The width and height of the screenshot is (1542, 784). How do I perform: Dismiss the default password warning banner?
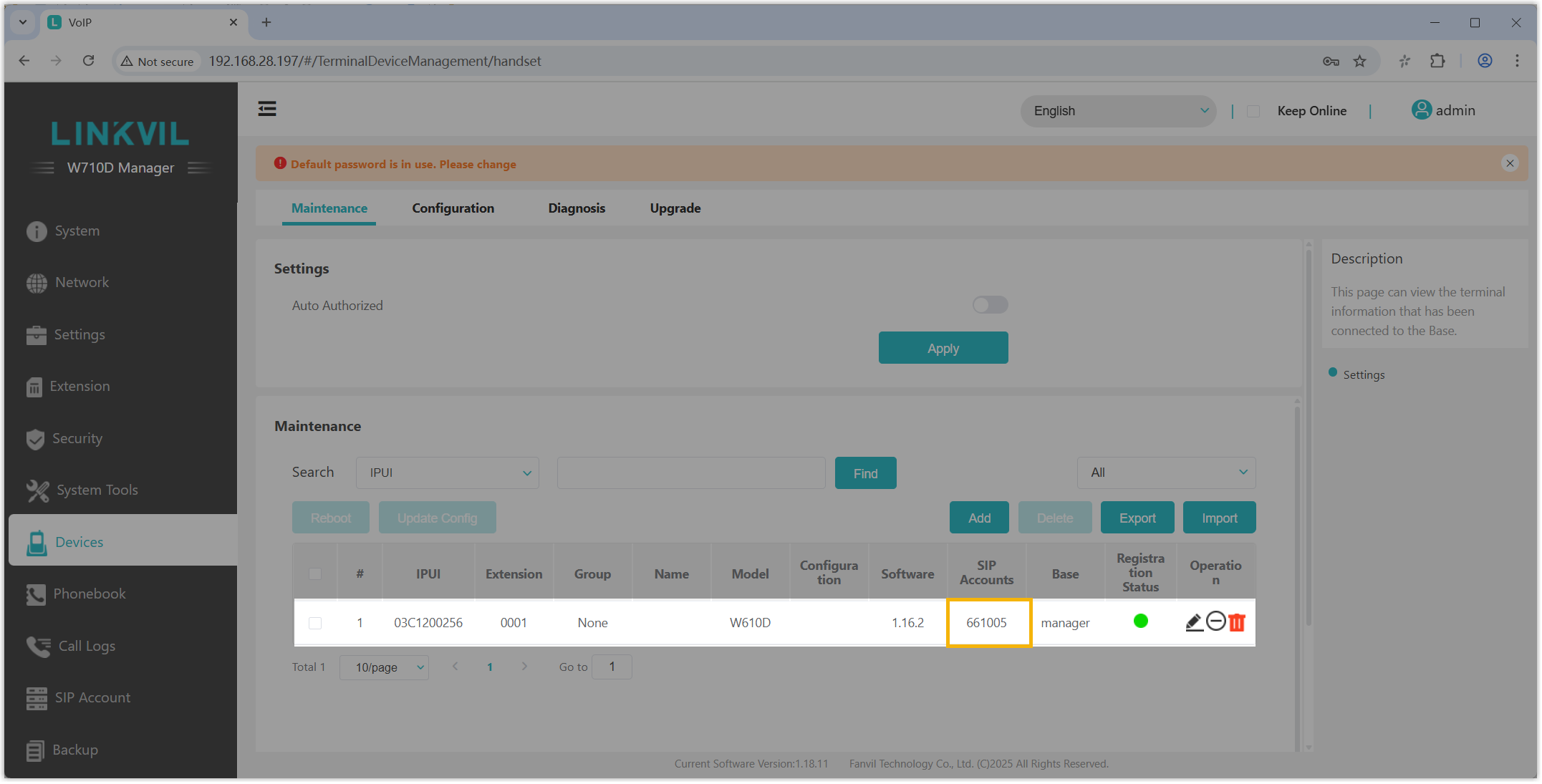[1510, 163]
